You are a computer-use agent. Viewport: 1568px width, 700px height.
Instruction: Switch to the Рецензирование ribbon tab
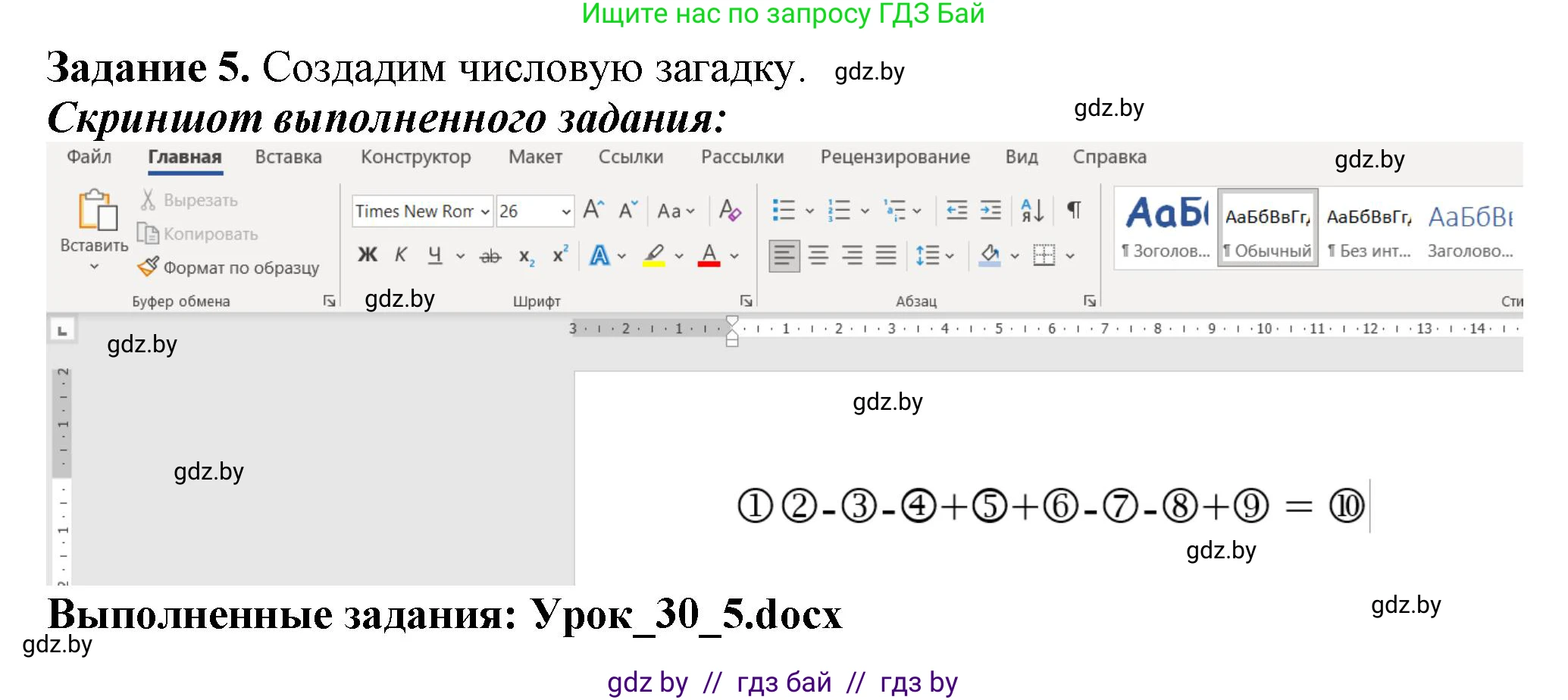tap(894, 157)
